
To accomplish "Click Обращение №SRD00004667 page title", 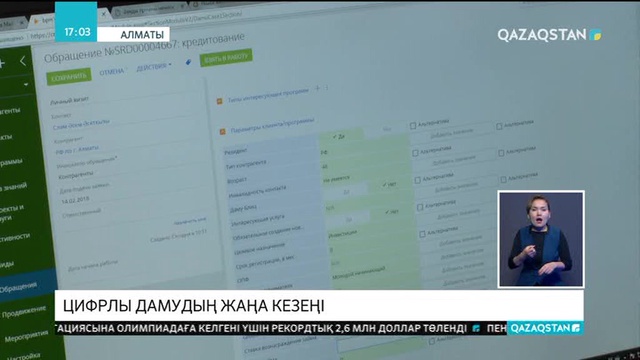I will 144,47.
